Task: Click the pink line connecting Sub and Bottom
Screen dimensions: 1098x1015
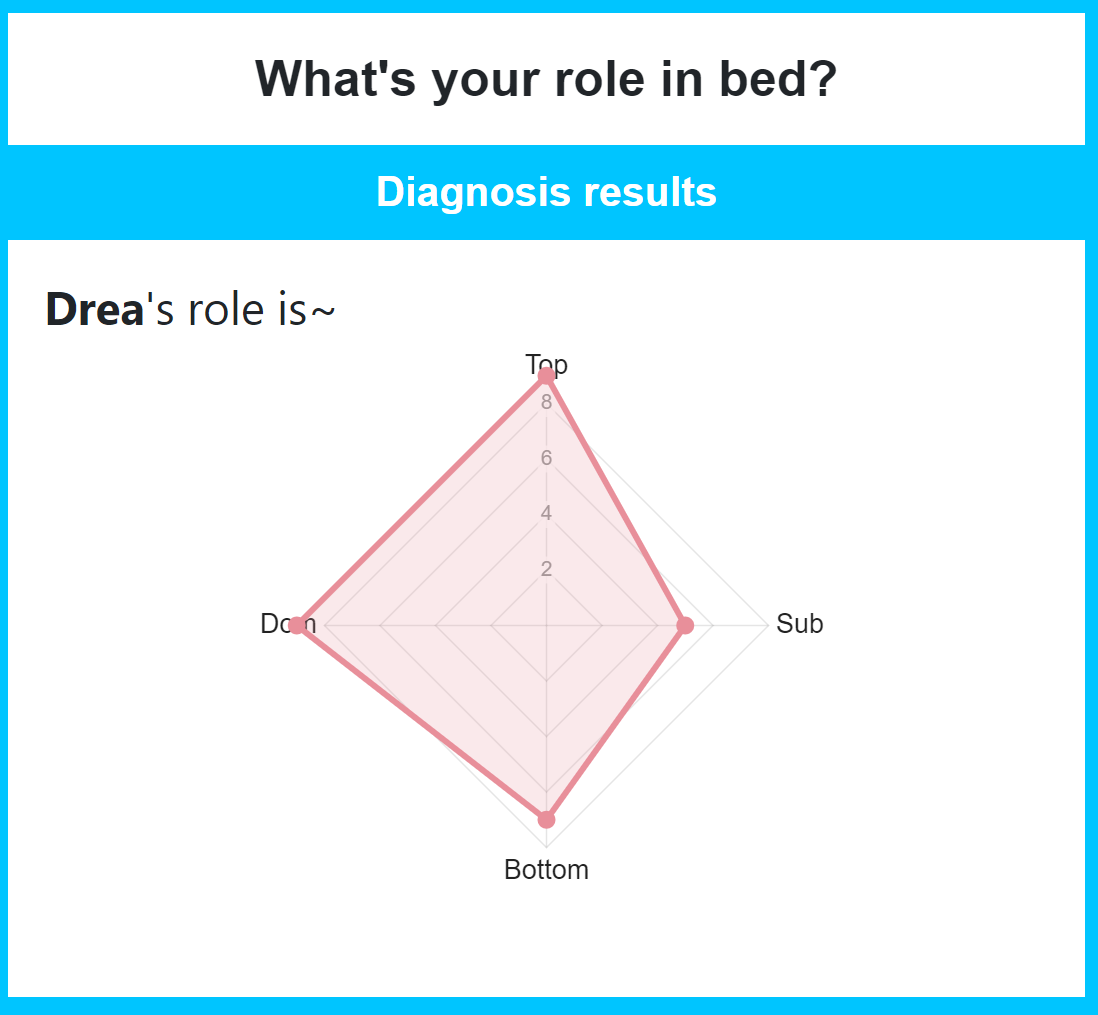Action: point(615,723)
